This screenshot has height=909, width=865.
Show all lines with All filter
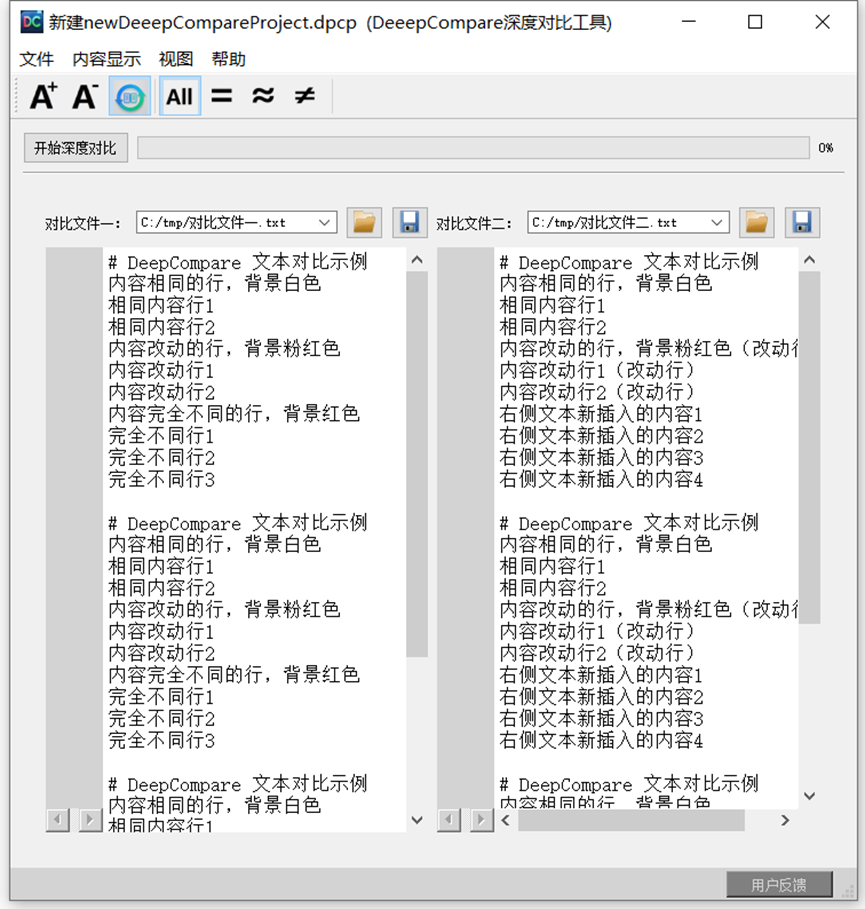(x=180, y=96)
